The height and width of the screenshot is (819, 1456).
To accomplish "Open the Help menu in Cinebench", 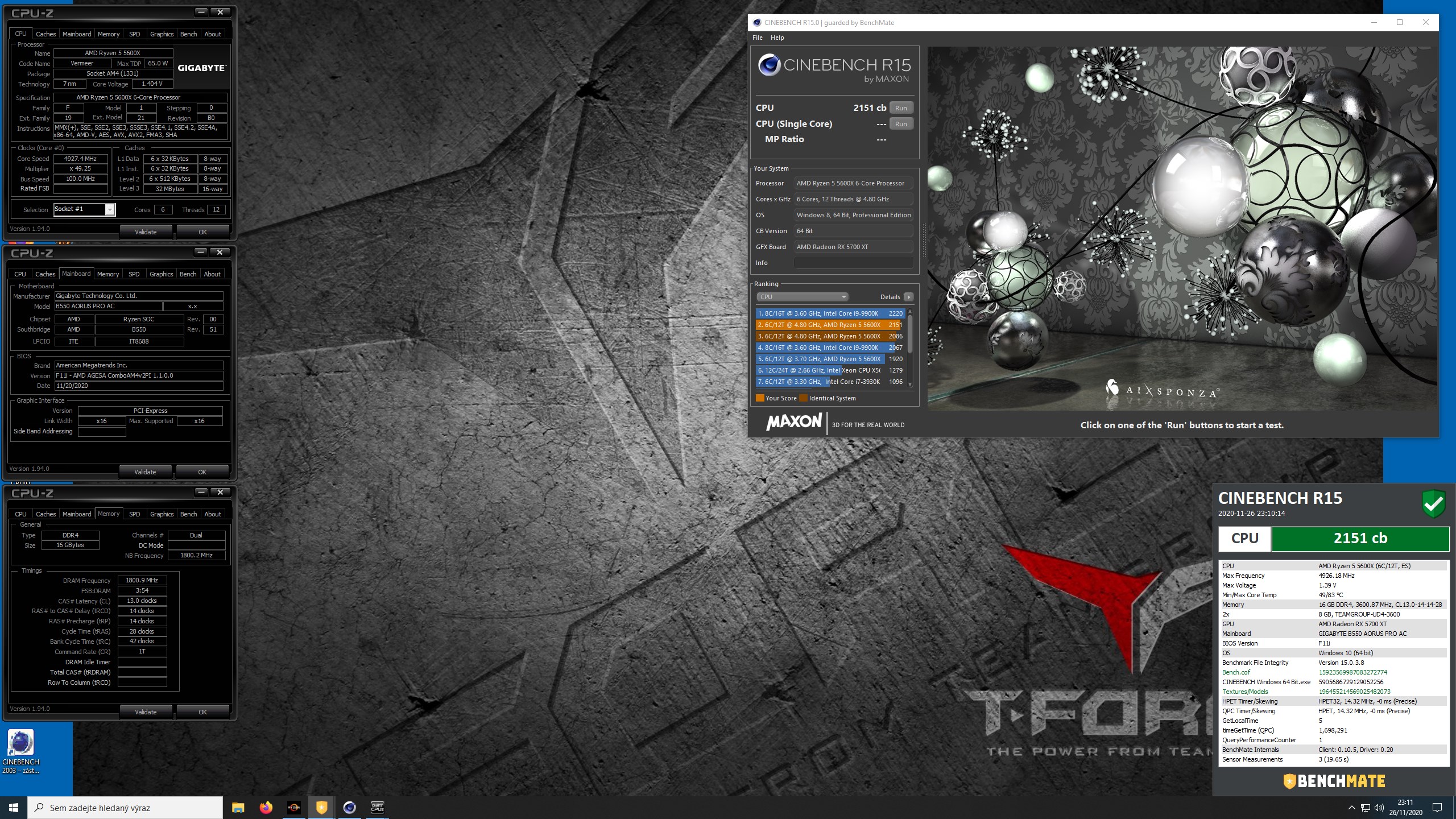I will pyautogui.click(x=777, y=38).
